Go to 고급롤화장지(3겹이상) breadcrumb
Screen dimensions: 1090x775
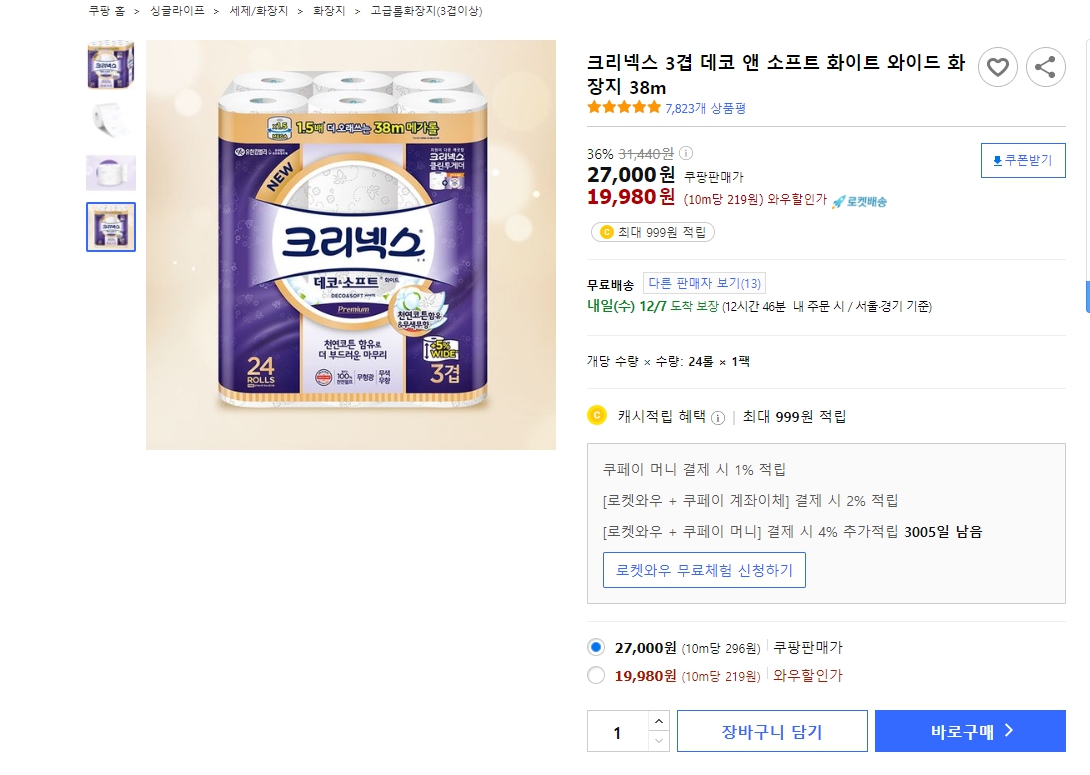(x=426, y=11)
